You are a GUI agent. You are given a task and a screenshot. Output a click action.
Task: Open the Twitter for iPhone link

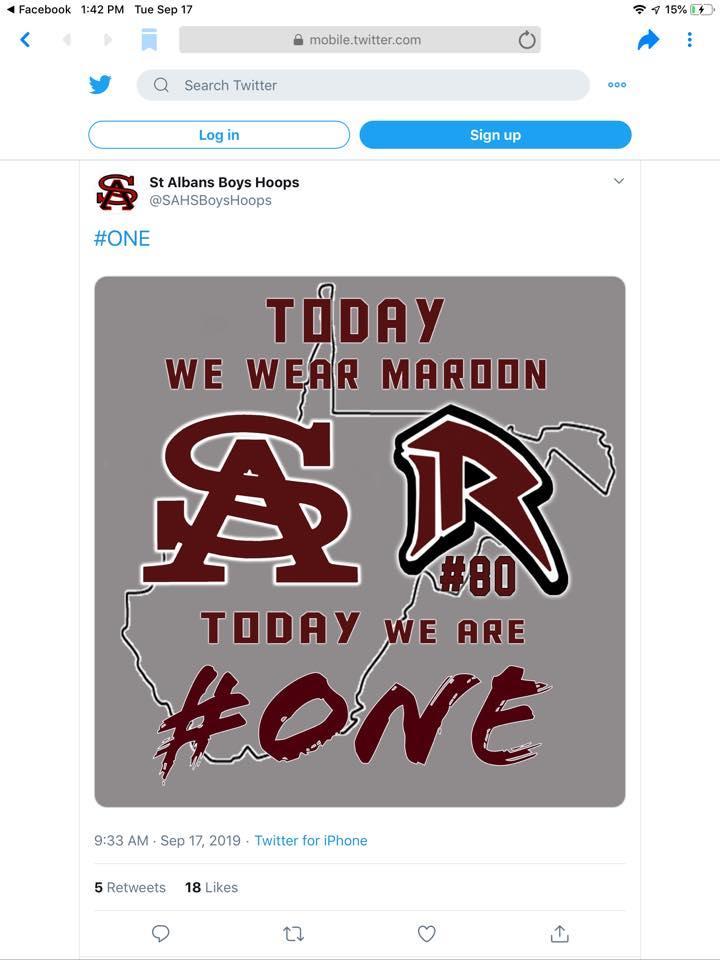tap(311, 841)
